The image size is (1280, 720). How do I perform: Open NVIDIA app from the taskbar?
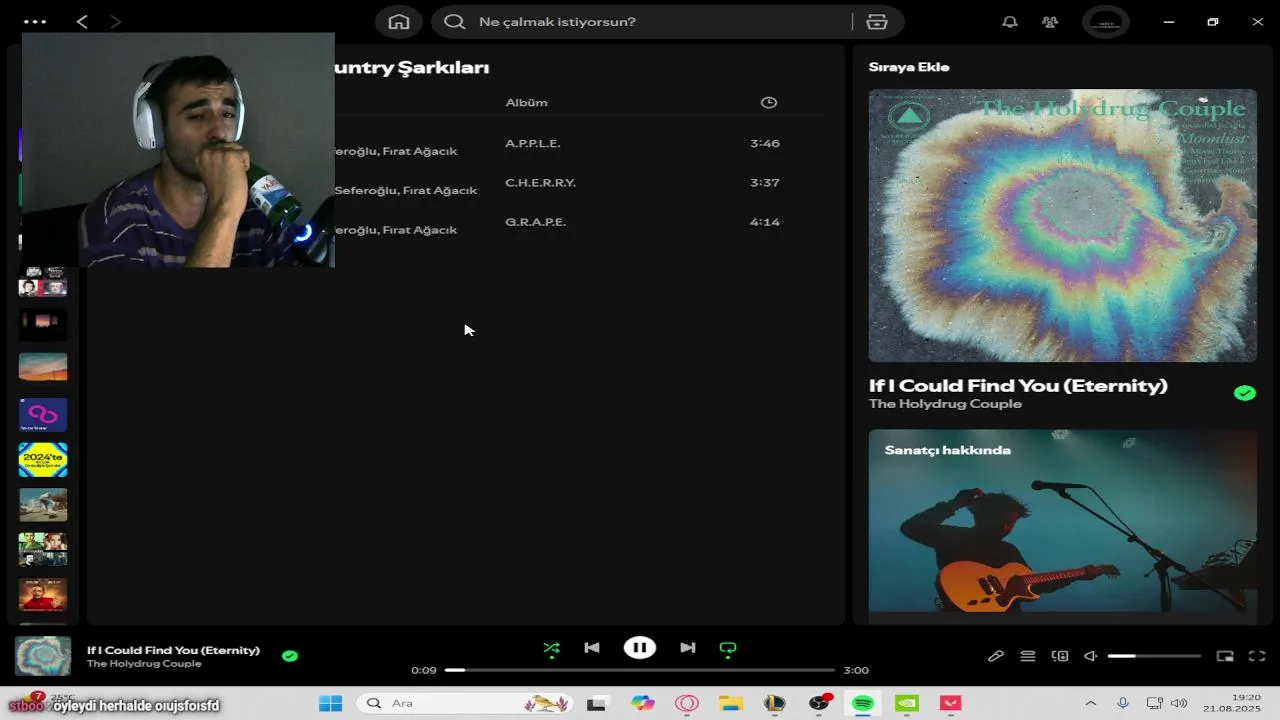click(x=907, y=703)
